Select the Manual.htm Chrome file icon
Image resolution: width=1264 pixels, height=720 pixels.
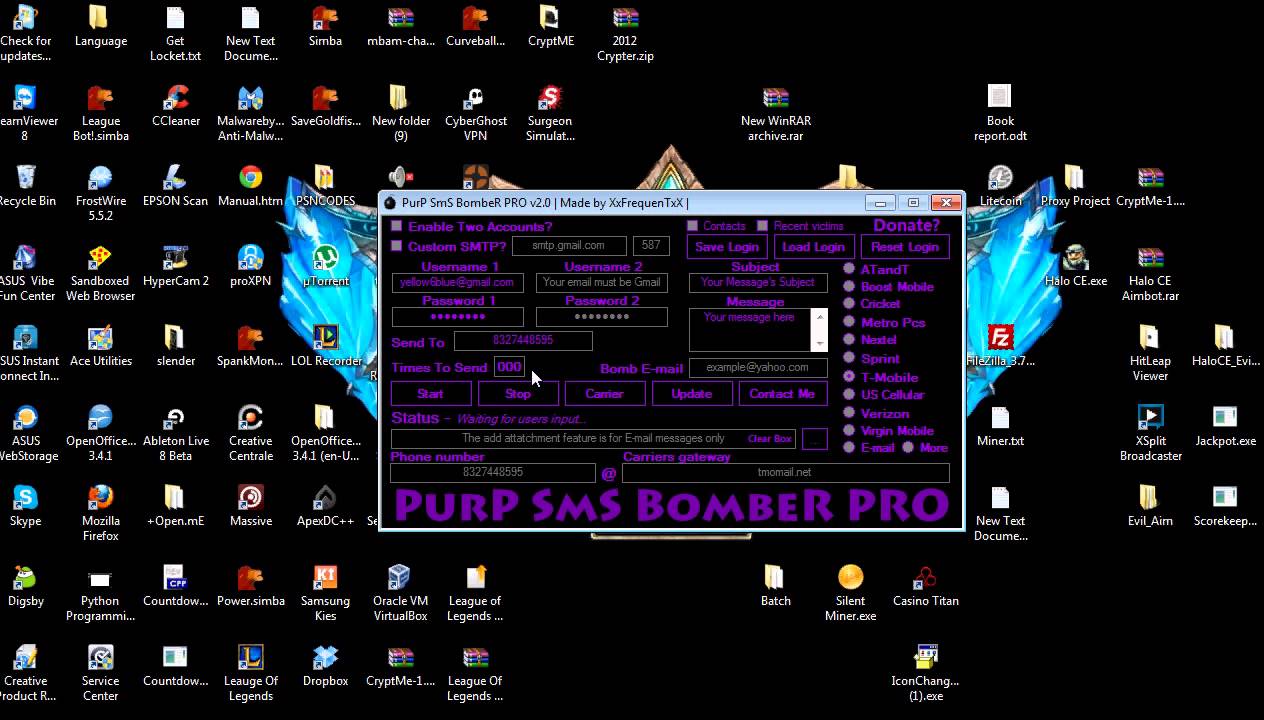251,186
